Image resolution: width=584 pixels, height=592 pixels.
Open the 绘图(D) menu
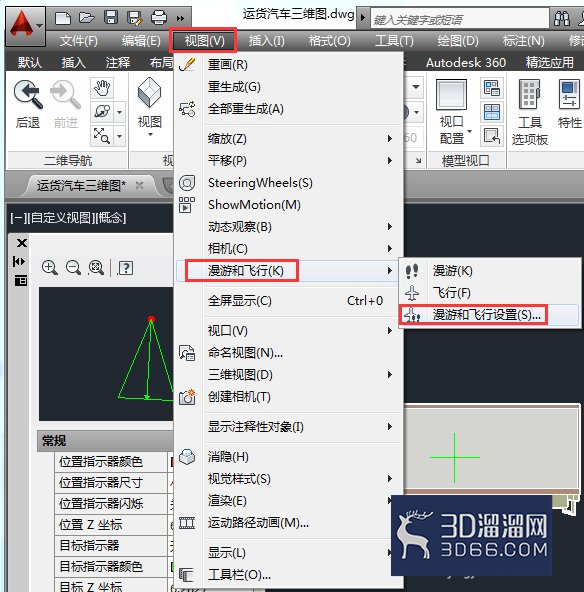tap(458, 40)
